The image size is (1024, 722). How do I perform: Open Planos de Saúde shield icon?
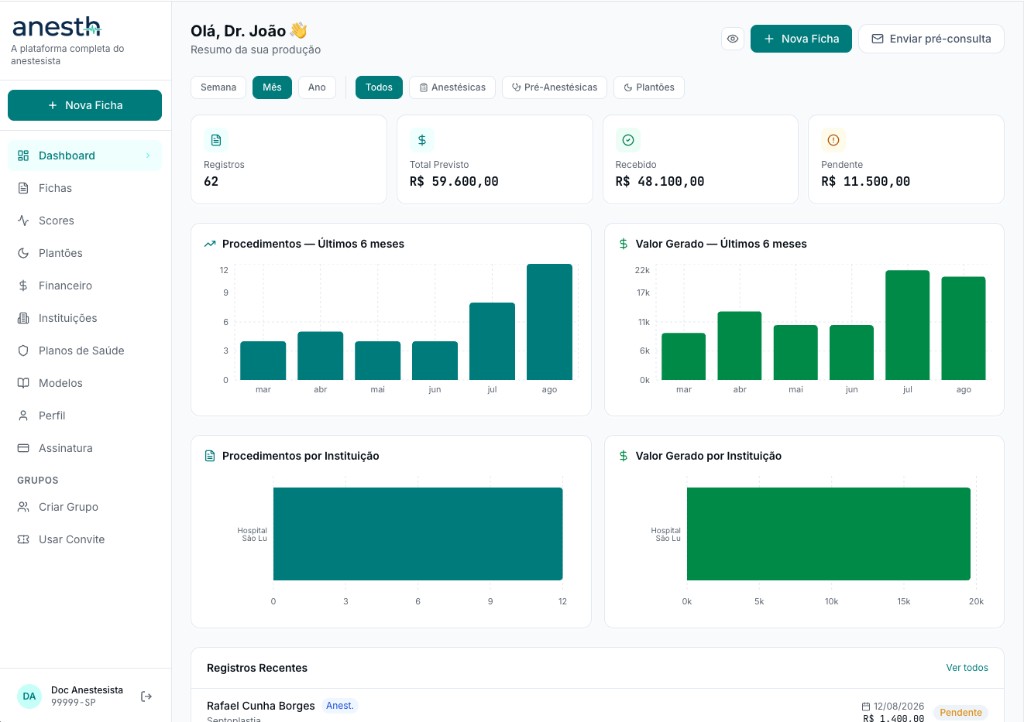click(24, 351)
